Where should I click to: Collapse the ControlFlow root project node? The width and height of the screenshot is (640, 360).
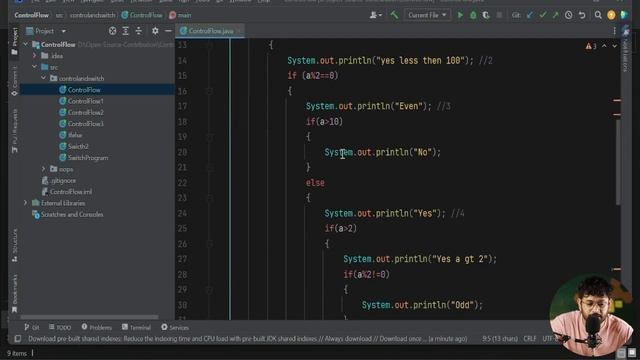(26, 44)
